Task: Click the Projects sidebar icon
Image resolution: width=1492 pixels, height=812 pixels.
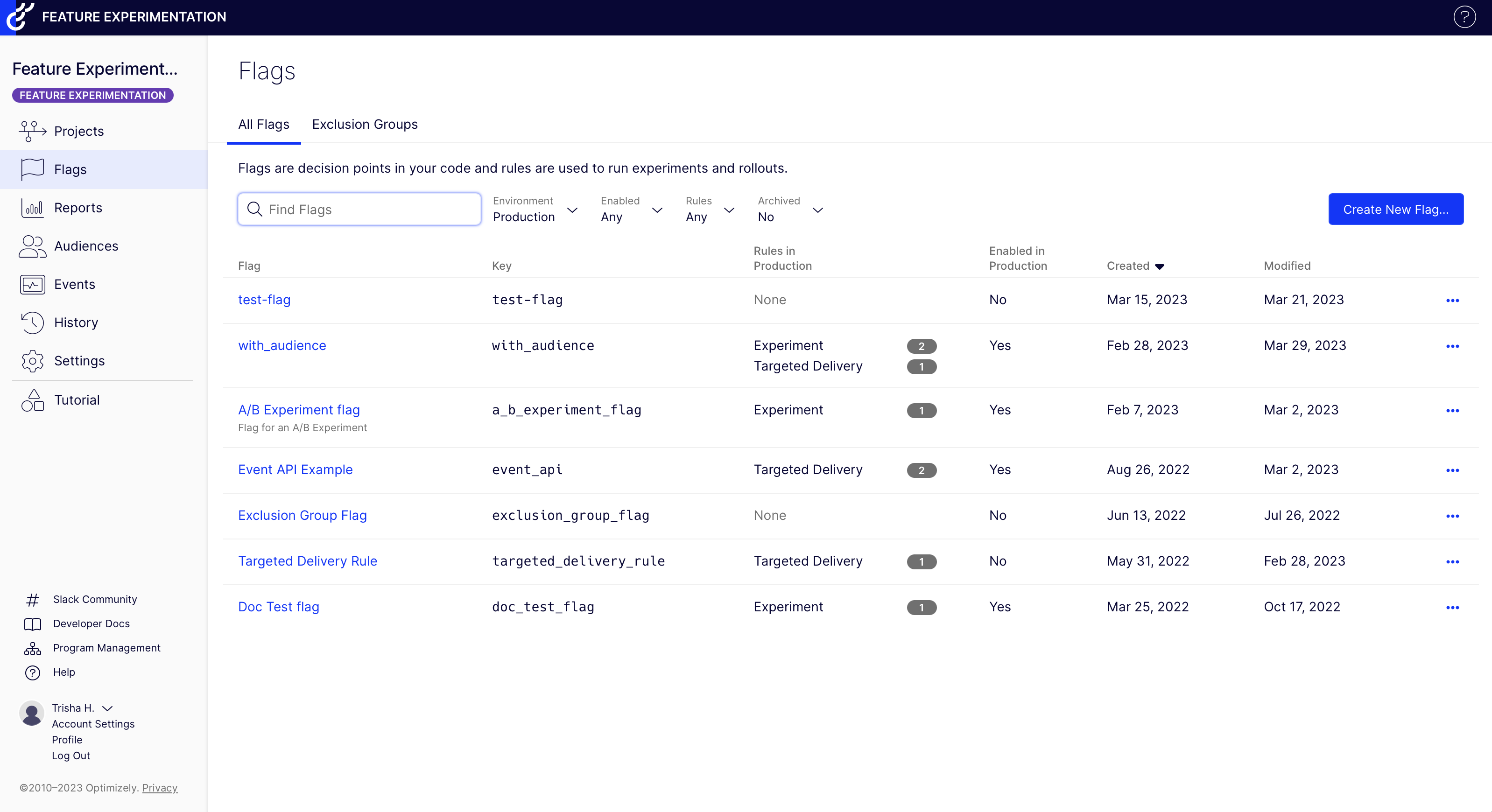Action: [32, 132]
